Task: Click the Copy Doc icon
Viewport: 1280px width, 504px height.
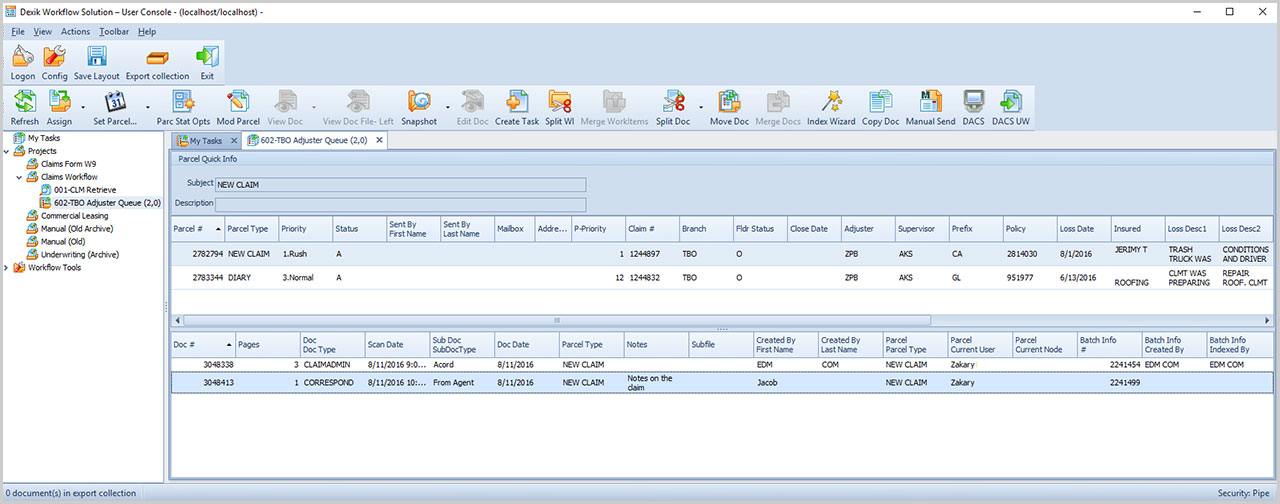Action: 880,101
